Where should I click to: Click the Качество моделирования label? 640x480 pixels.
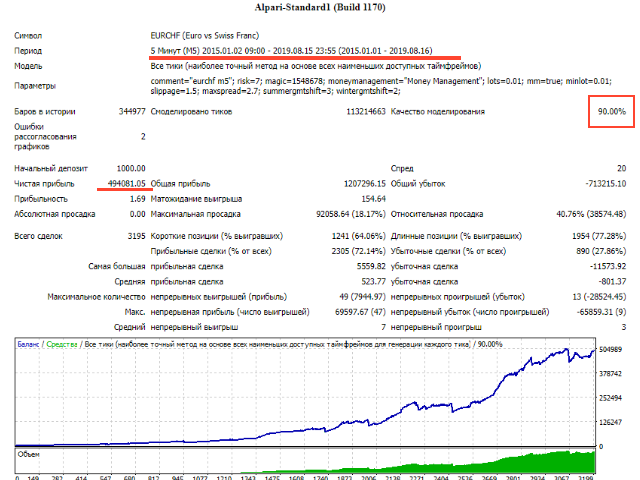[438, 111]
